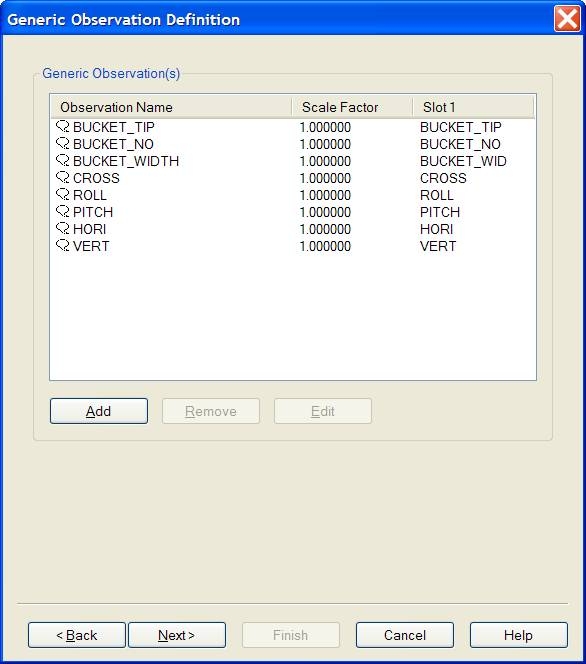Sort by Observation Name column header
The height and width of the screenshot is (664, 586).
click(x=171, y=107)
